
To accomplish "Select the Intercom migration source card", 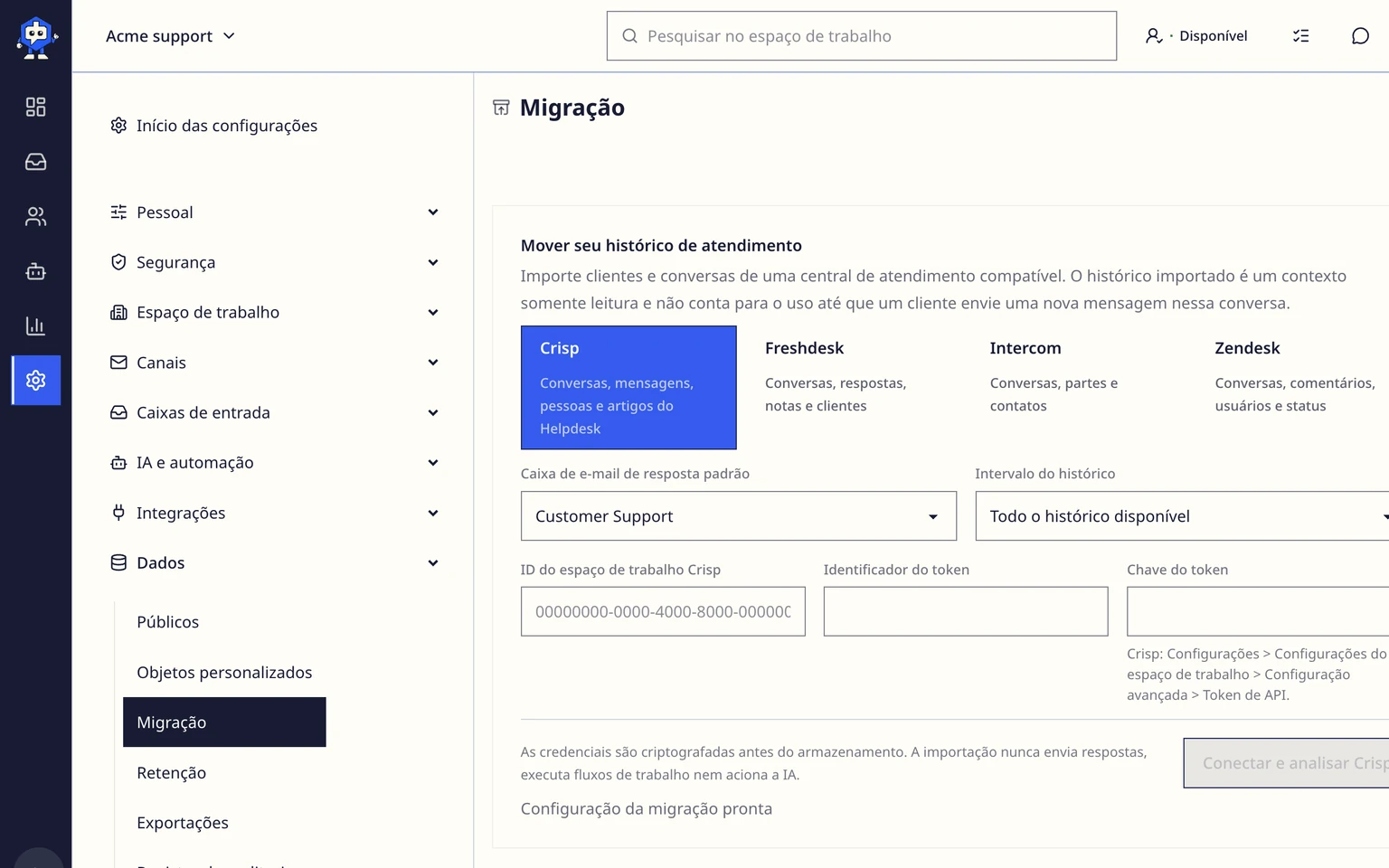I will tap(1079, 387).
